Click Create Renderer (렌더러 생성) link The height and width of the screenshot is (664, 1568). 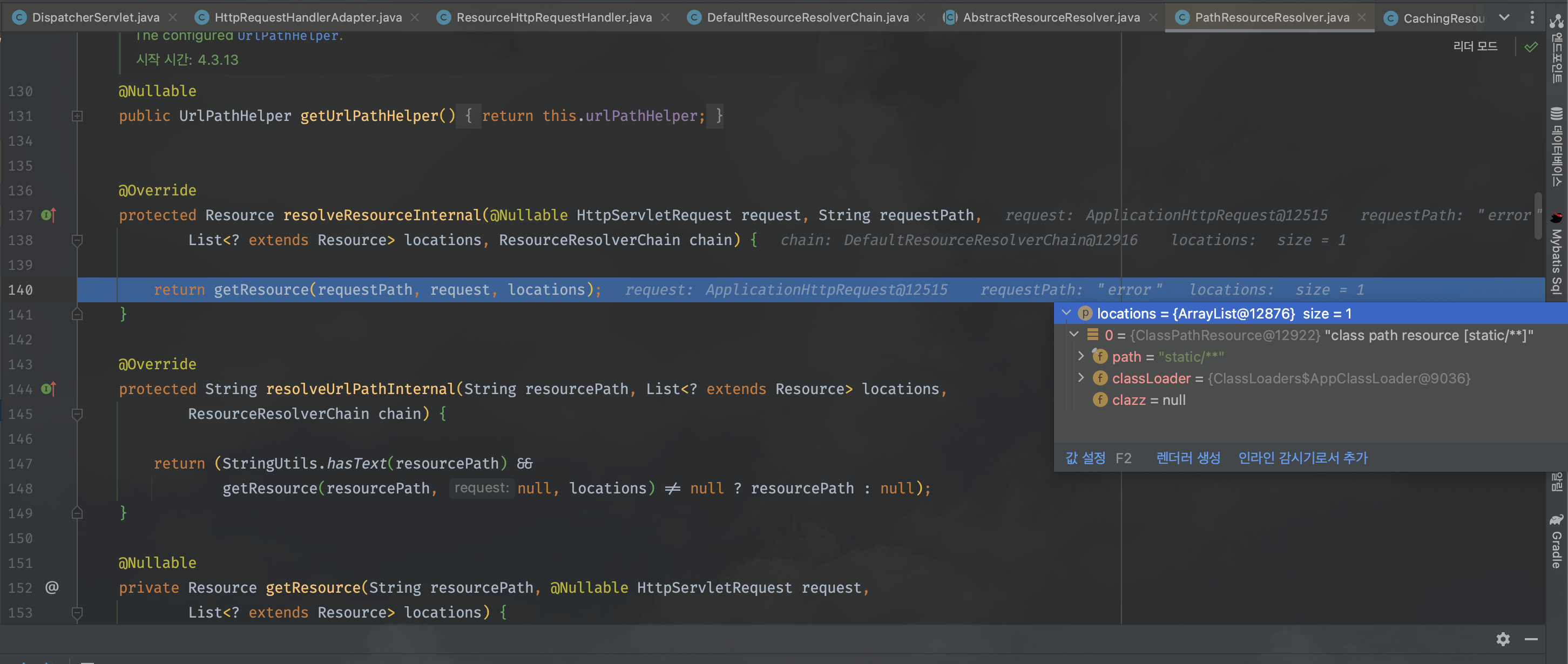[x=1188, y=458]
